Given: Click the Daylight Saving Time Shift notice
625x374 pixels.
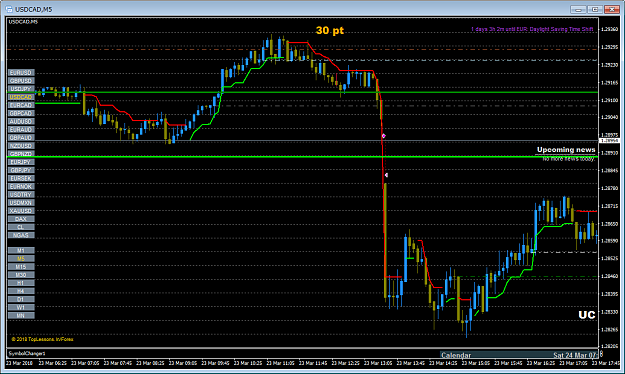Looking at the screenshot, I should point(532,29).
